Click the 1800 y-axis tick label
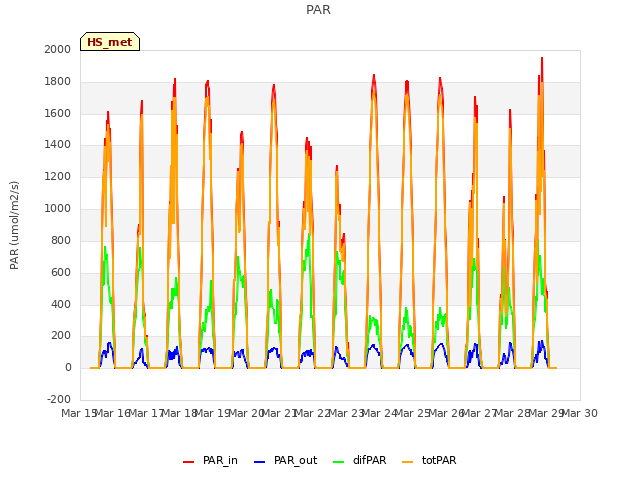Image resolution: width=640 pixels, height=480 pixels. click(x=58, y=81)
